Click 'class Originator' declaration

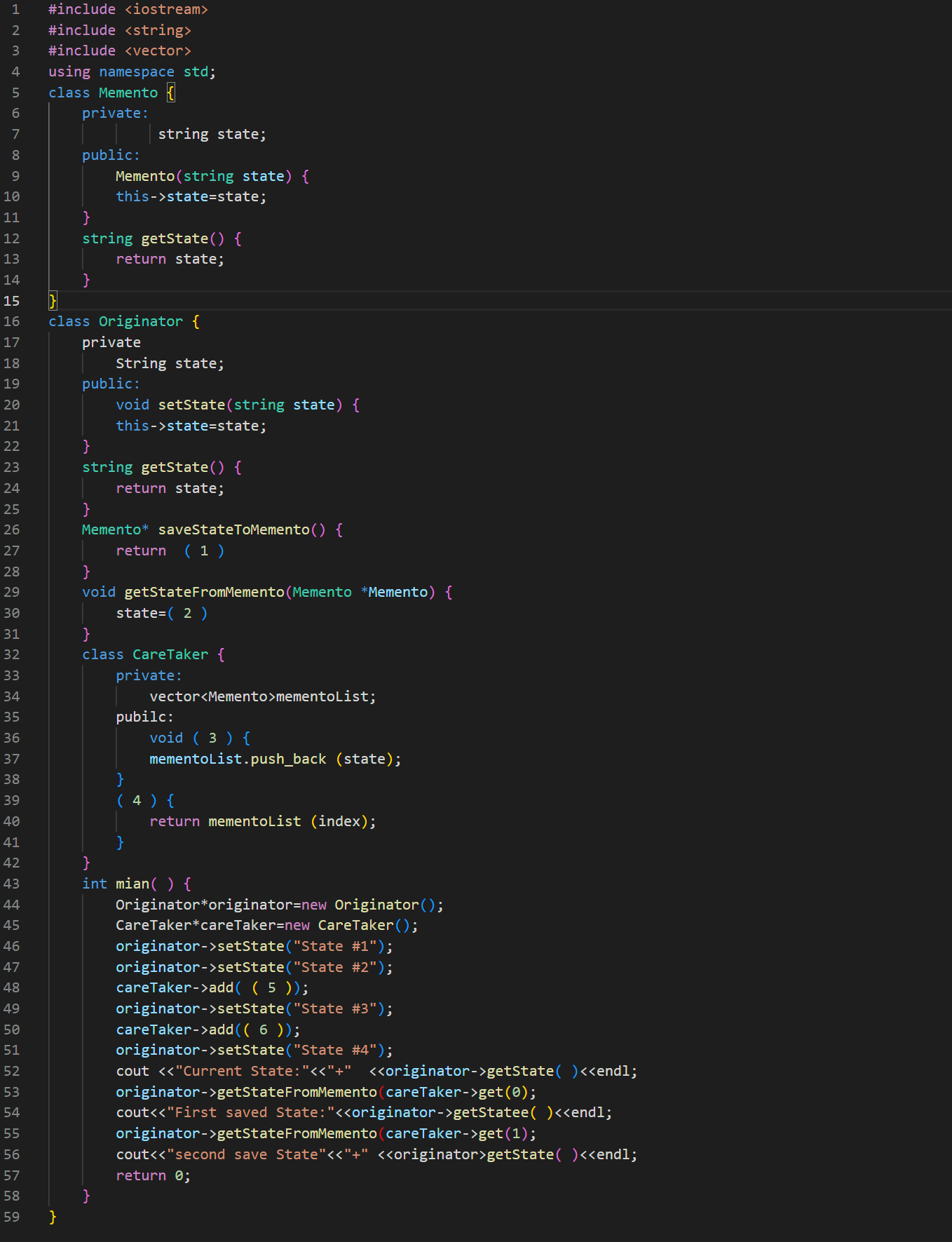click(116, 322)
